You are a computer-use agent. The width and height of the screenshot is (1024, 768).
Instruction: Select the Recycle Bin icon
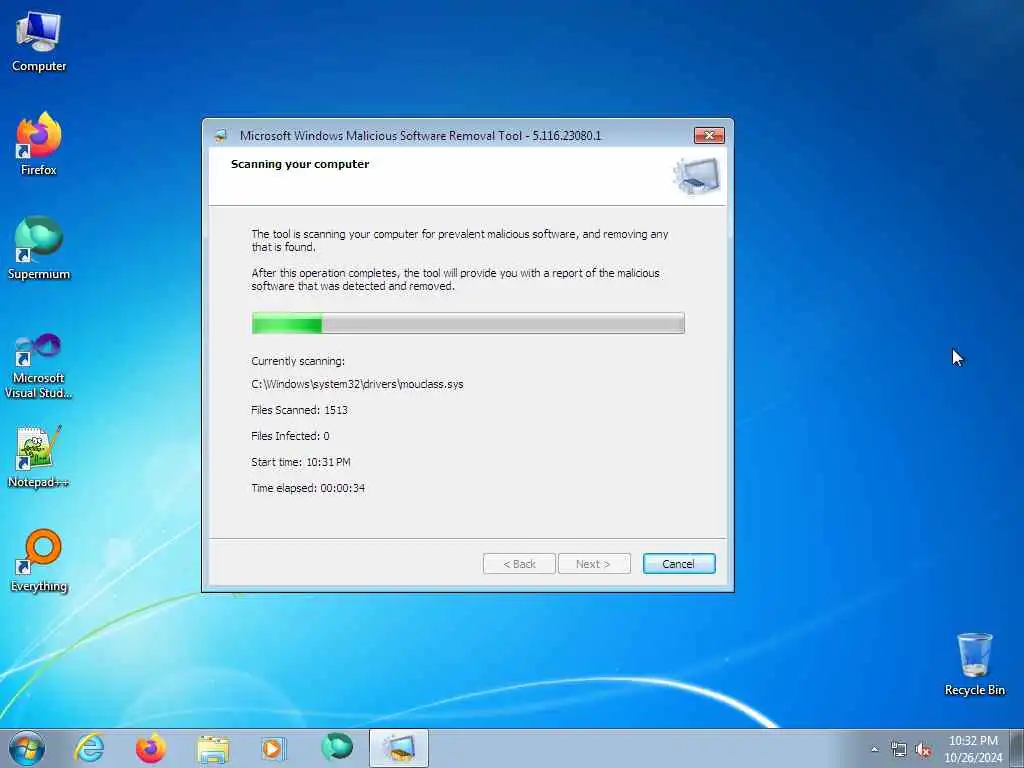click(x=974, y=664)
